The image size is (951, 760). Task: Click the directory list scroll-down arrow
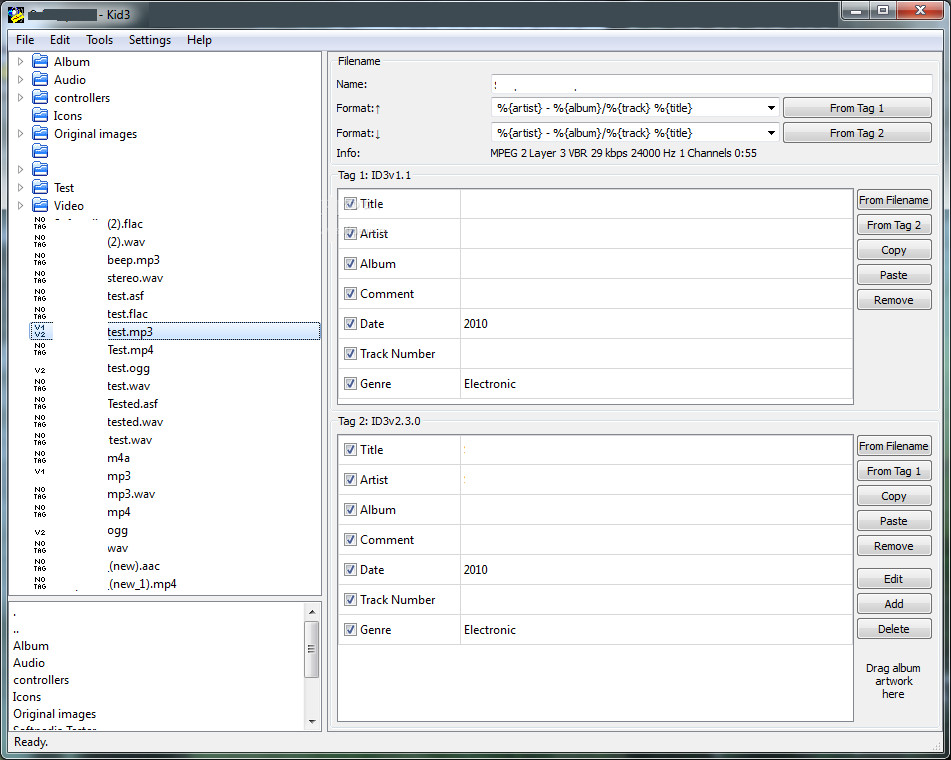pyautogui.click(x=312, y=722)
